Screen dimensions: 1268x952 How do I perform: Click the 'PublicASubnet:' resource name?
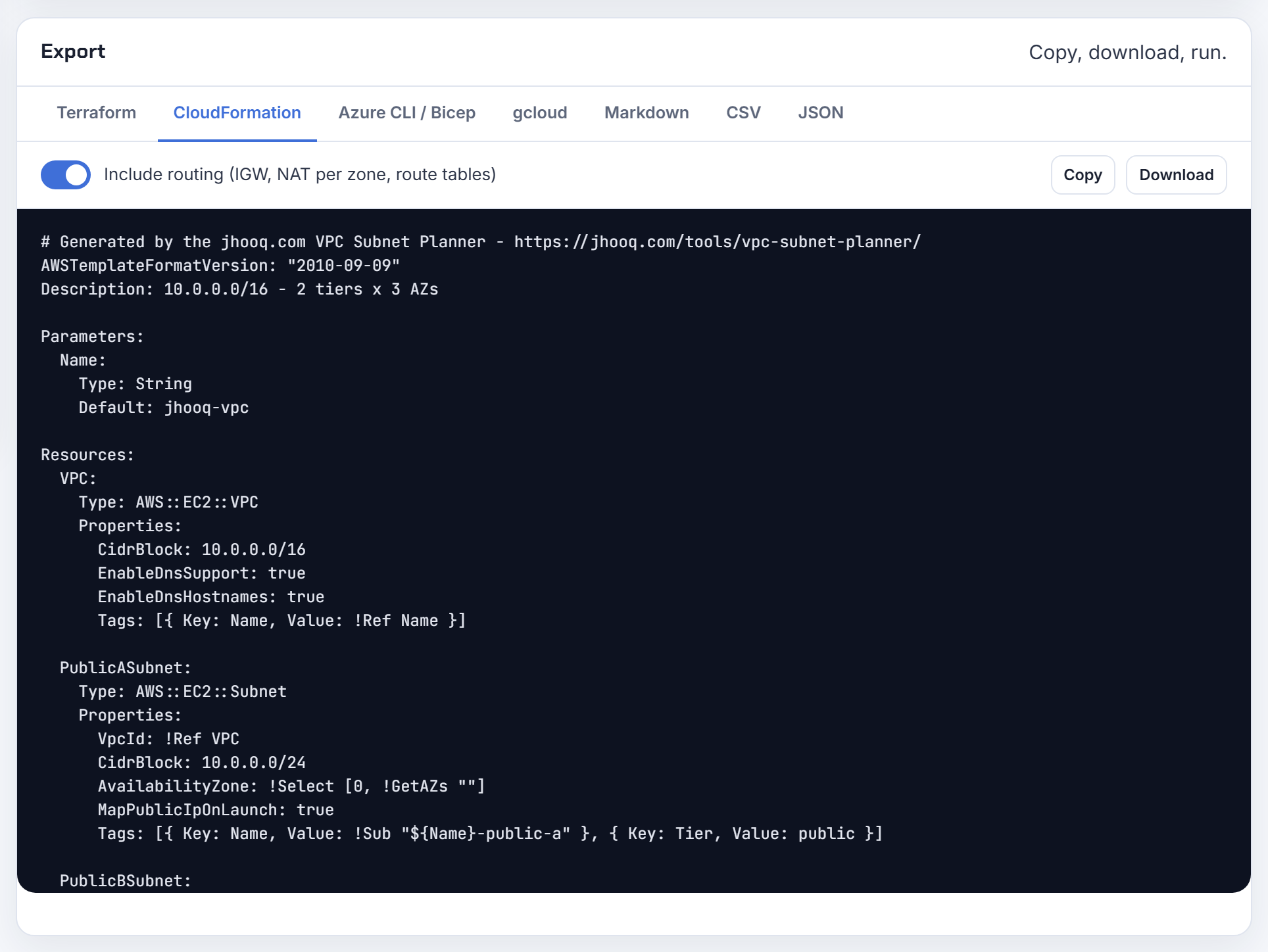[x=126, y=668]
